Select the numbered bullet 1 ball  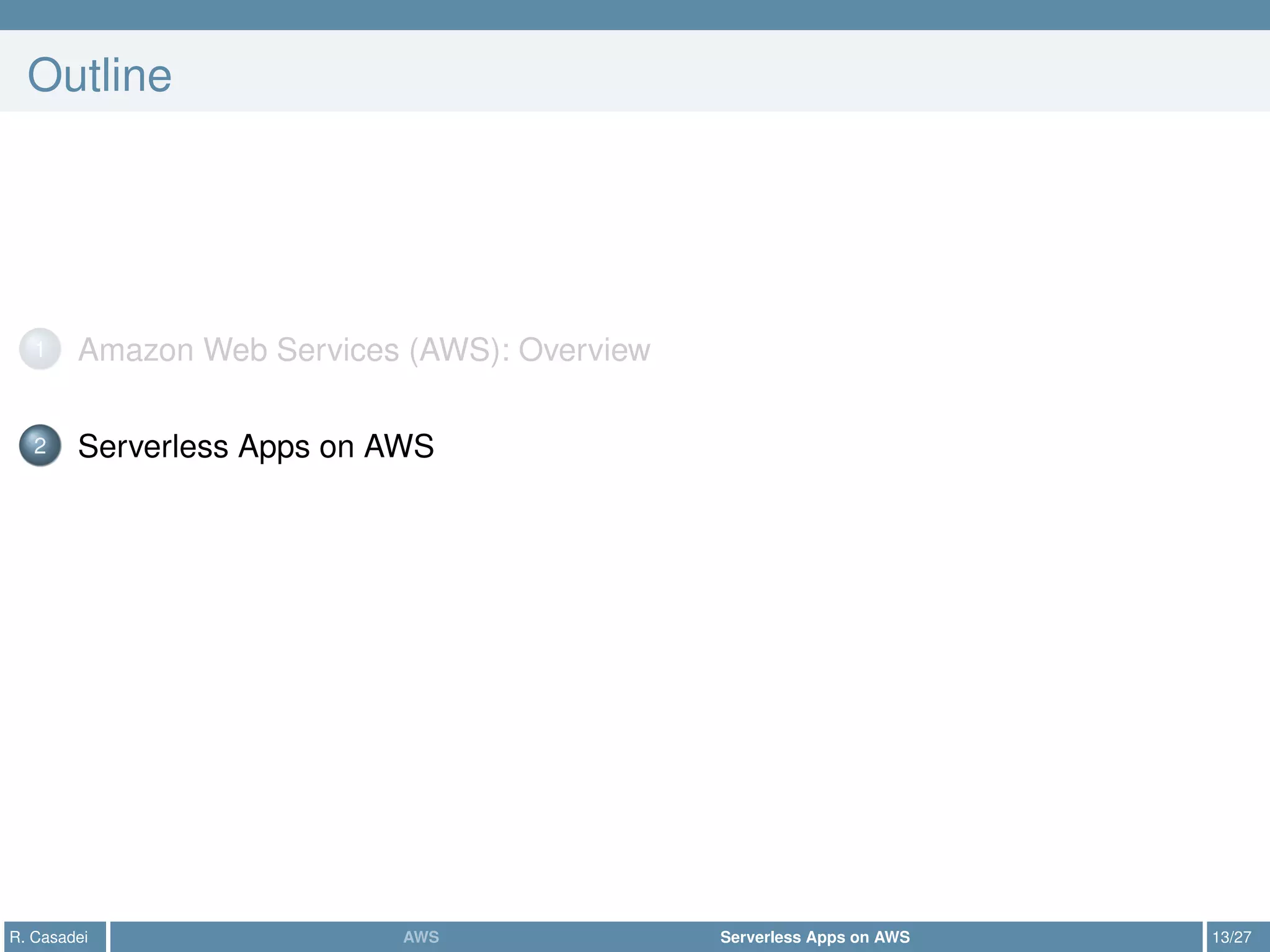40,349
